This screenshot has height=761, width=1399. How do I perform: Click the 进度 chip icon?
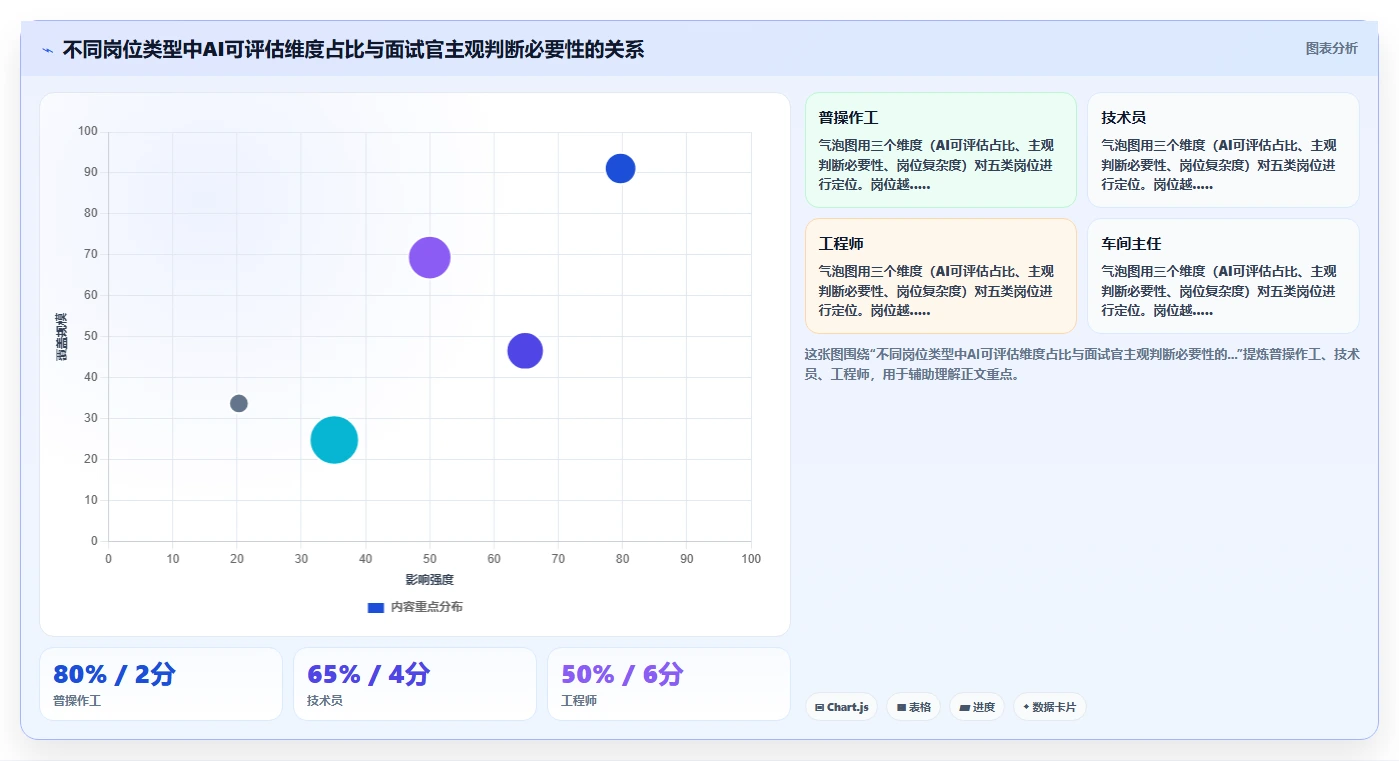pos(964,707)
